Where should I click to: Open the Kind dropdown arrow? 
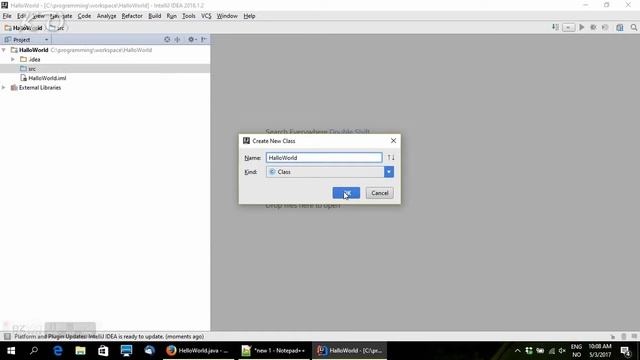tap(389, 172)
